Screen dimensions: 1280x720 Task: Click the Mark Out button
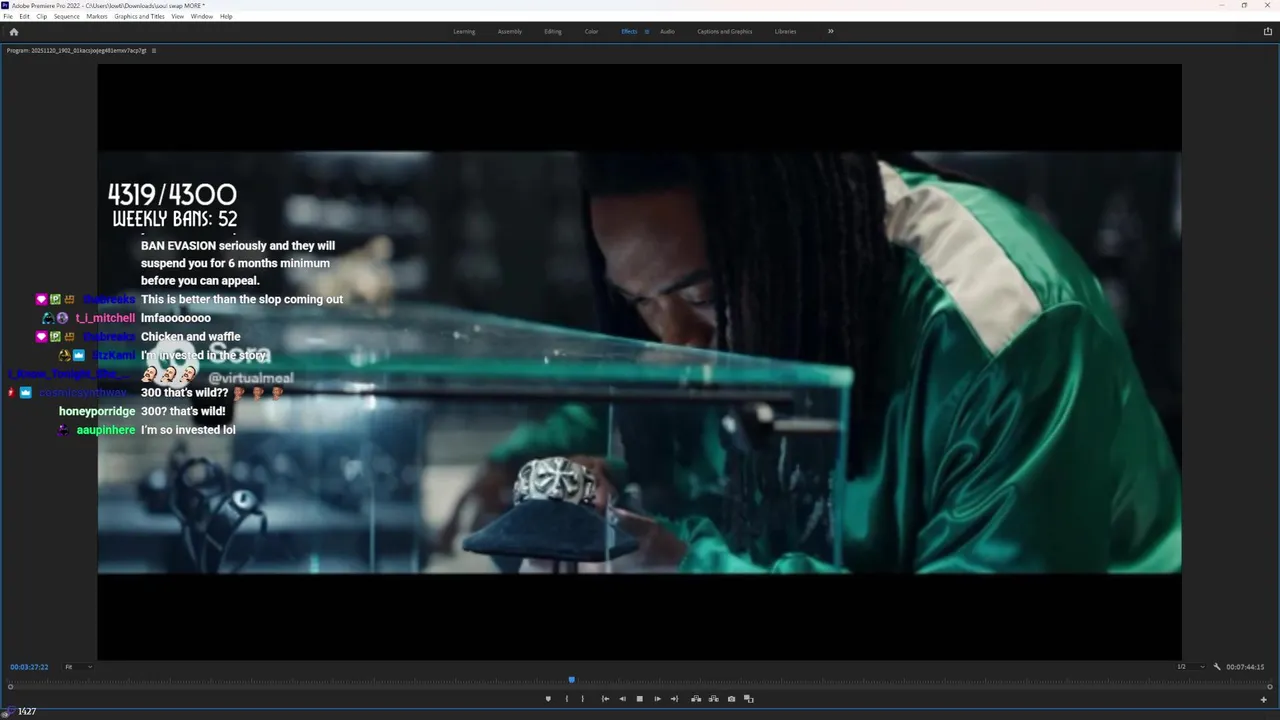pos(583,699)
